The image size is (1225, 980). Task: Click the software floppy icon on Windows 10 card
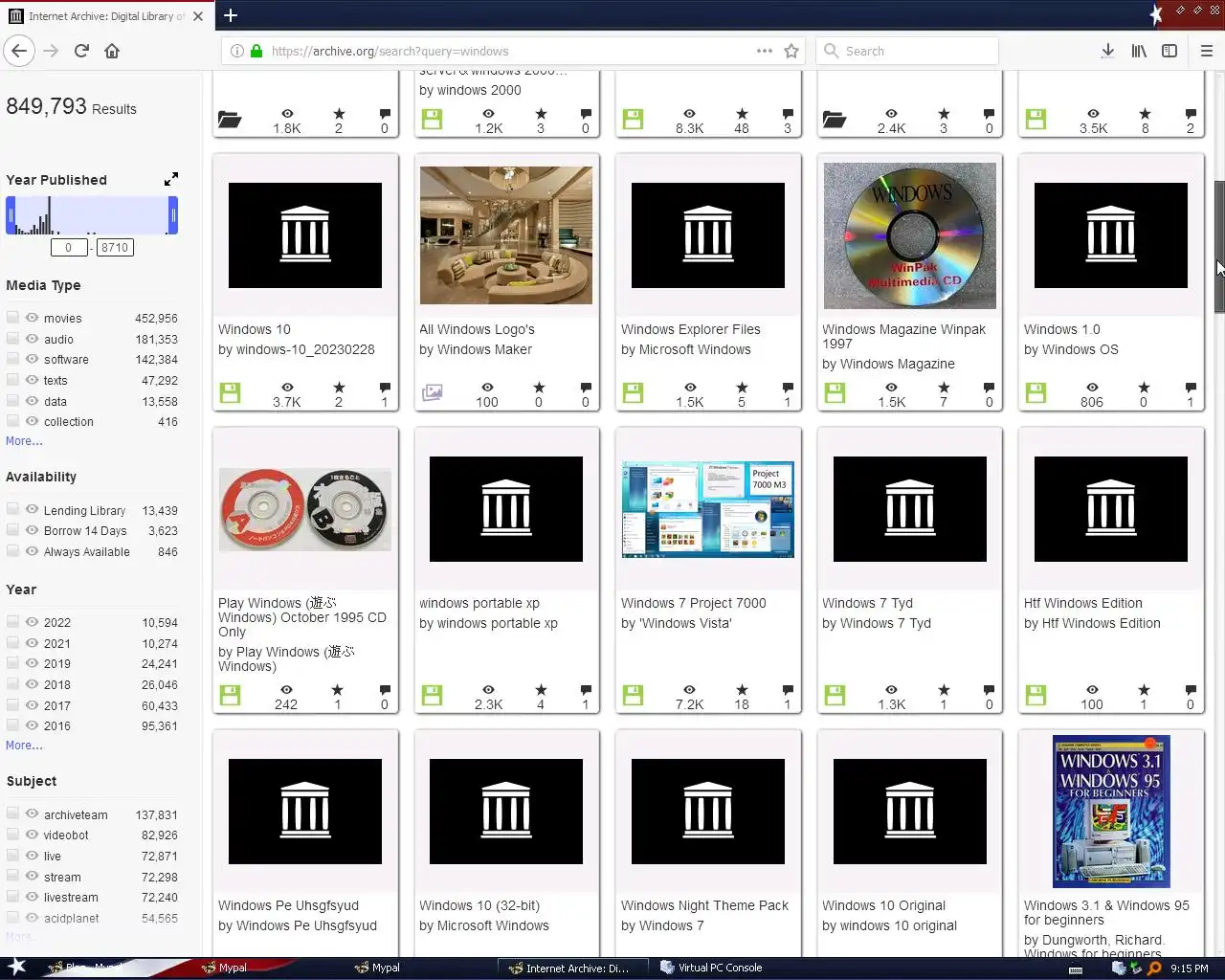coord(230,392)
